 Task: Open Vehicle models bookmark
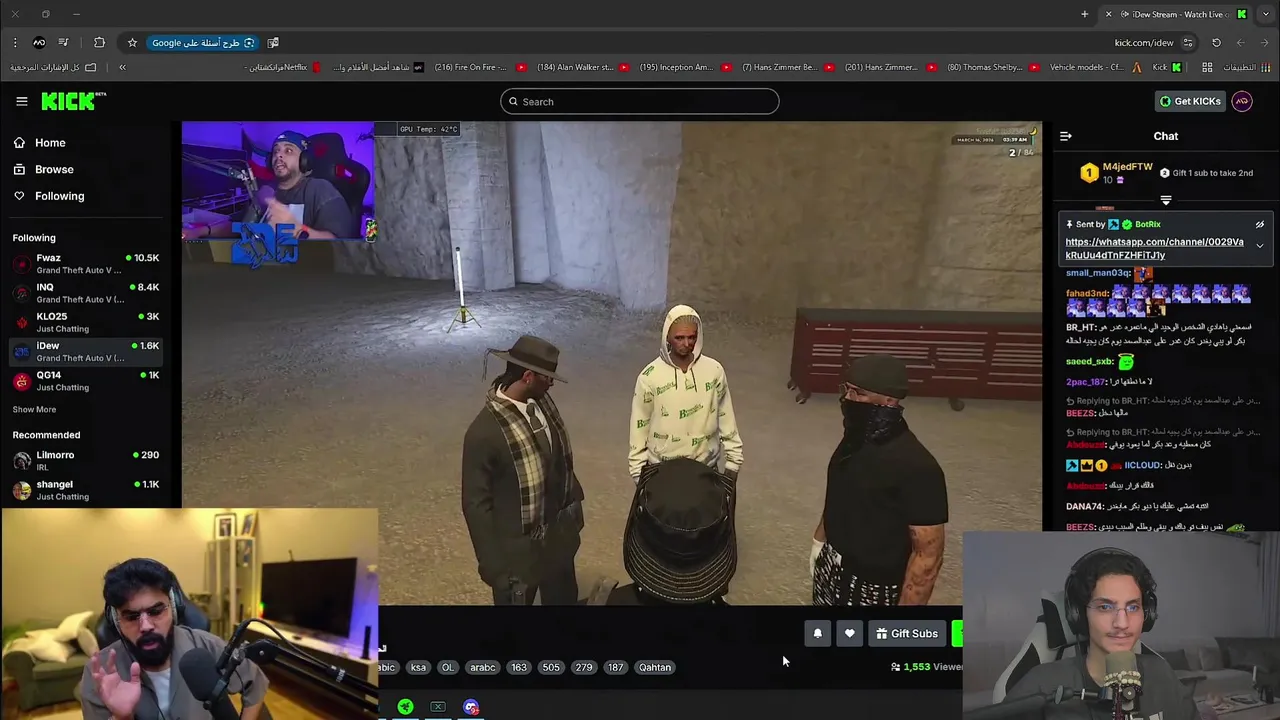pyautogui.click(x=1095, y=67)
